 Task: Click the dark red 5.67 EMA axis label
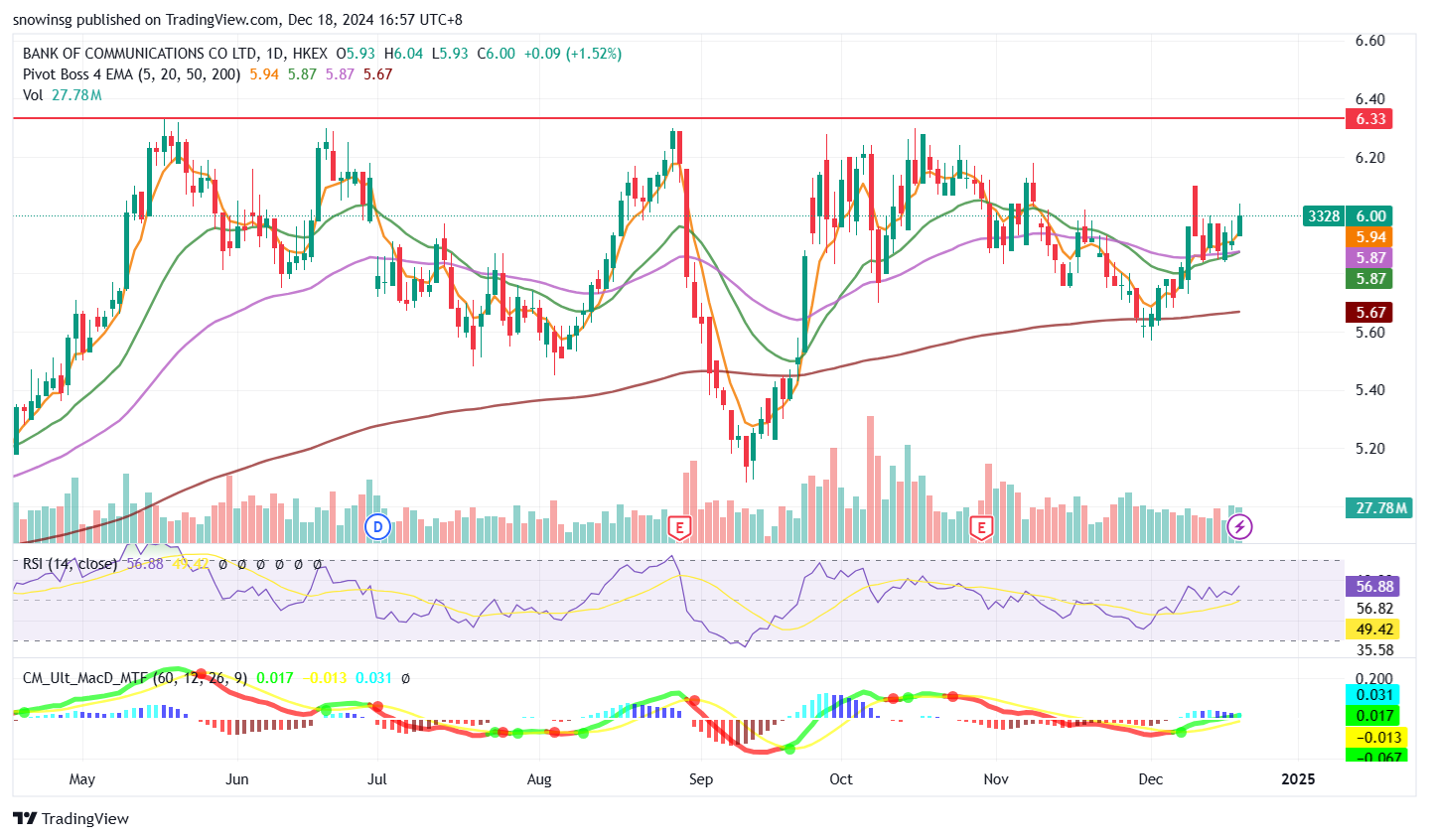pyautogui.click(x=1370, y=313)
